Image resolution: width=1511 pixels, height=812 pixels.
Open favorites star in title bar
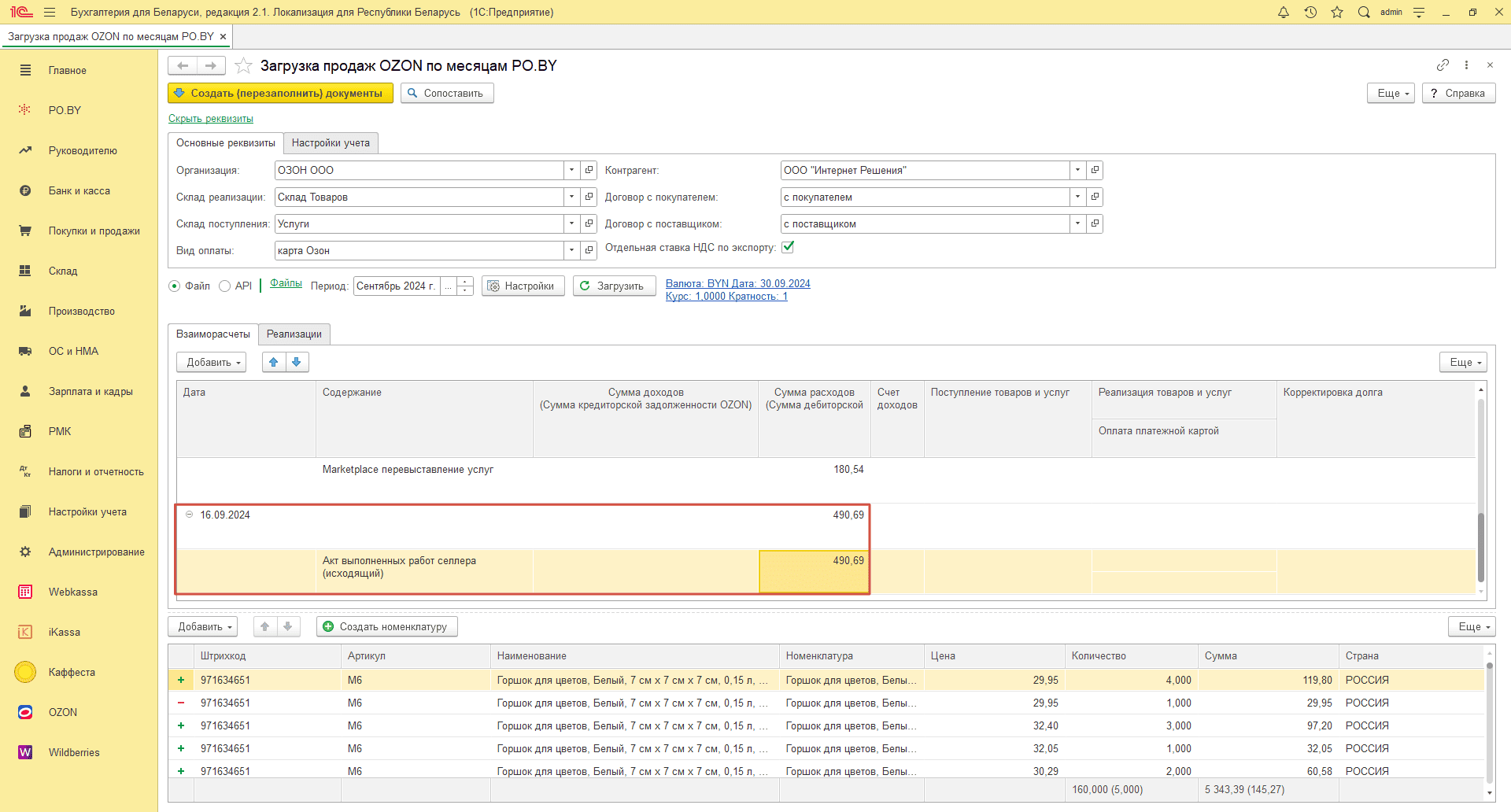tap(1337, 12)
